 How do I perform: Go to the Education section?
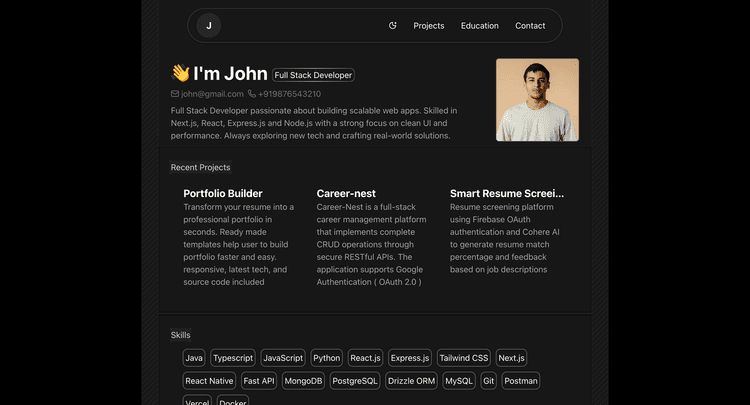[480, 26]
